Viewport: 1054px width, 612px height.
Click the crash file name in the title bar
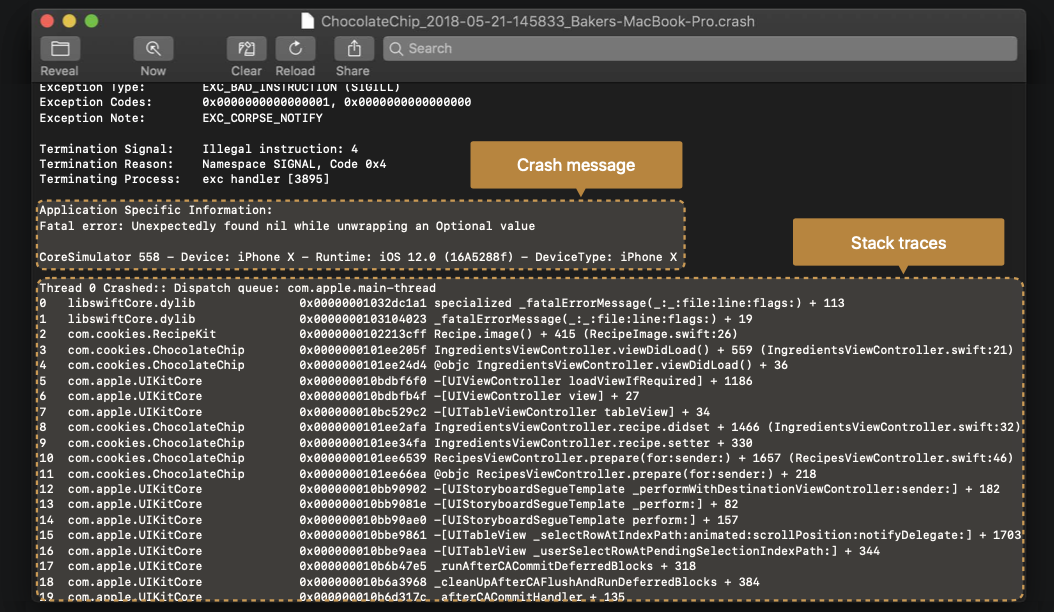pos(530,21)
